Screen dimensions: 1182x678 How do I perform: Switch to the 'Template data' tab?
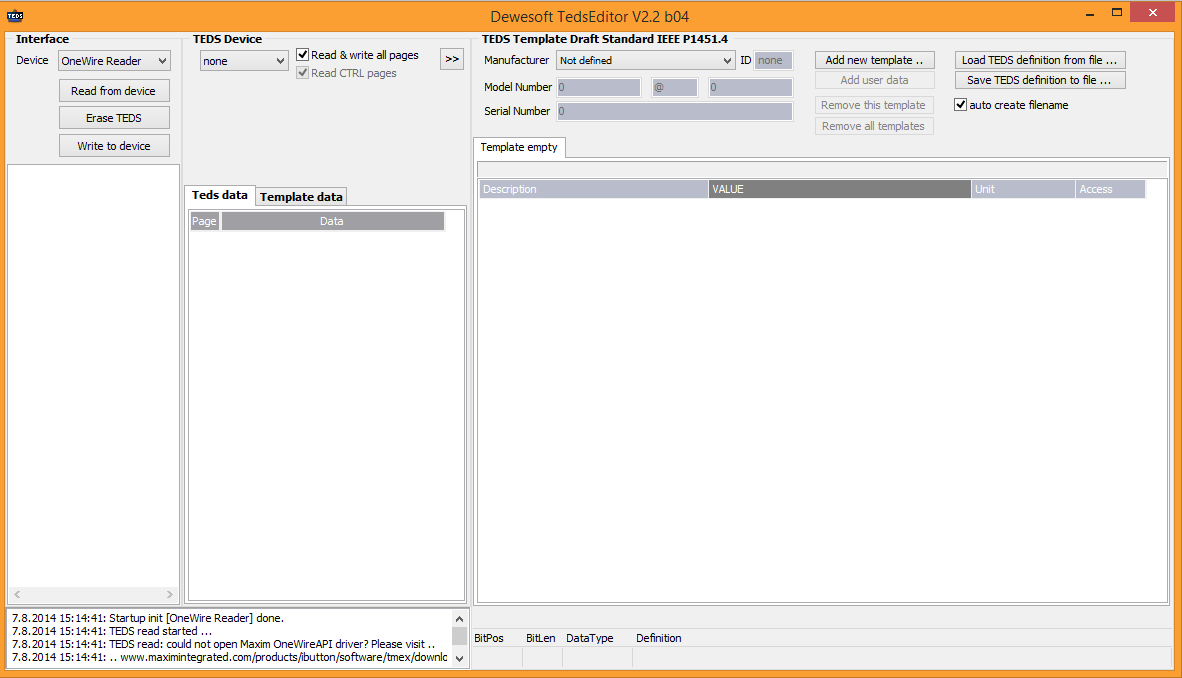301,196
